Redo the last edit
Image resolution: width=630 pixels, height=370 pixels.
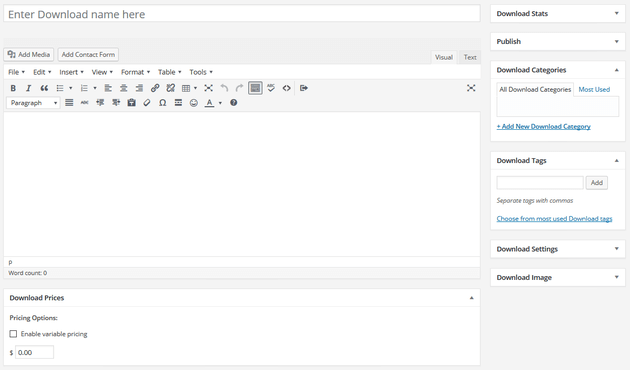239,88
